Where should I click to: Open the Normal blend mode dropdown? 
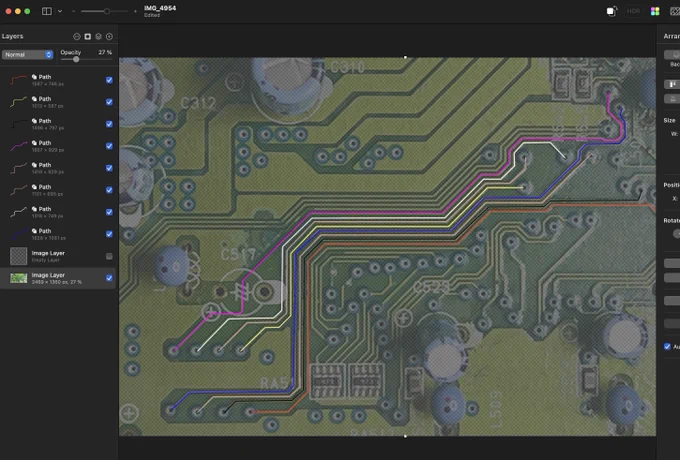click(x=27, y=55)
